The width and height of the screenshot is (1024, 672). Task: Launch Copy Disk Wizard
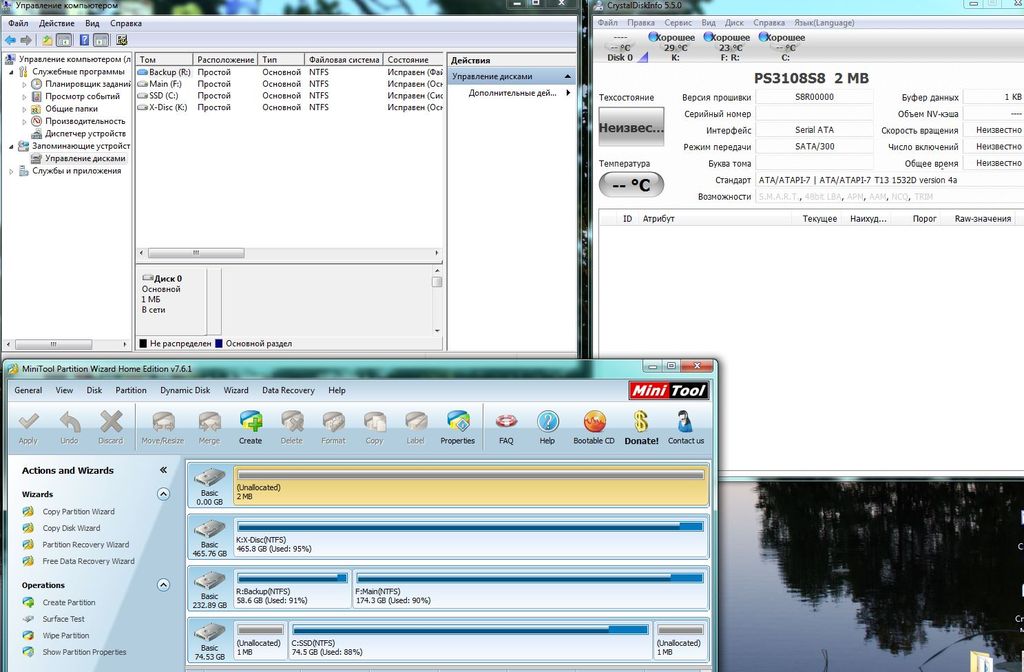[x=71, y=528]
